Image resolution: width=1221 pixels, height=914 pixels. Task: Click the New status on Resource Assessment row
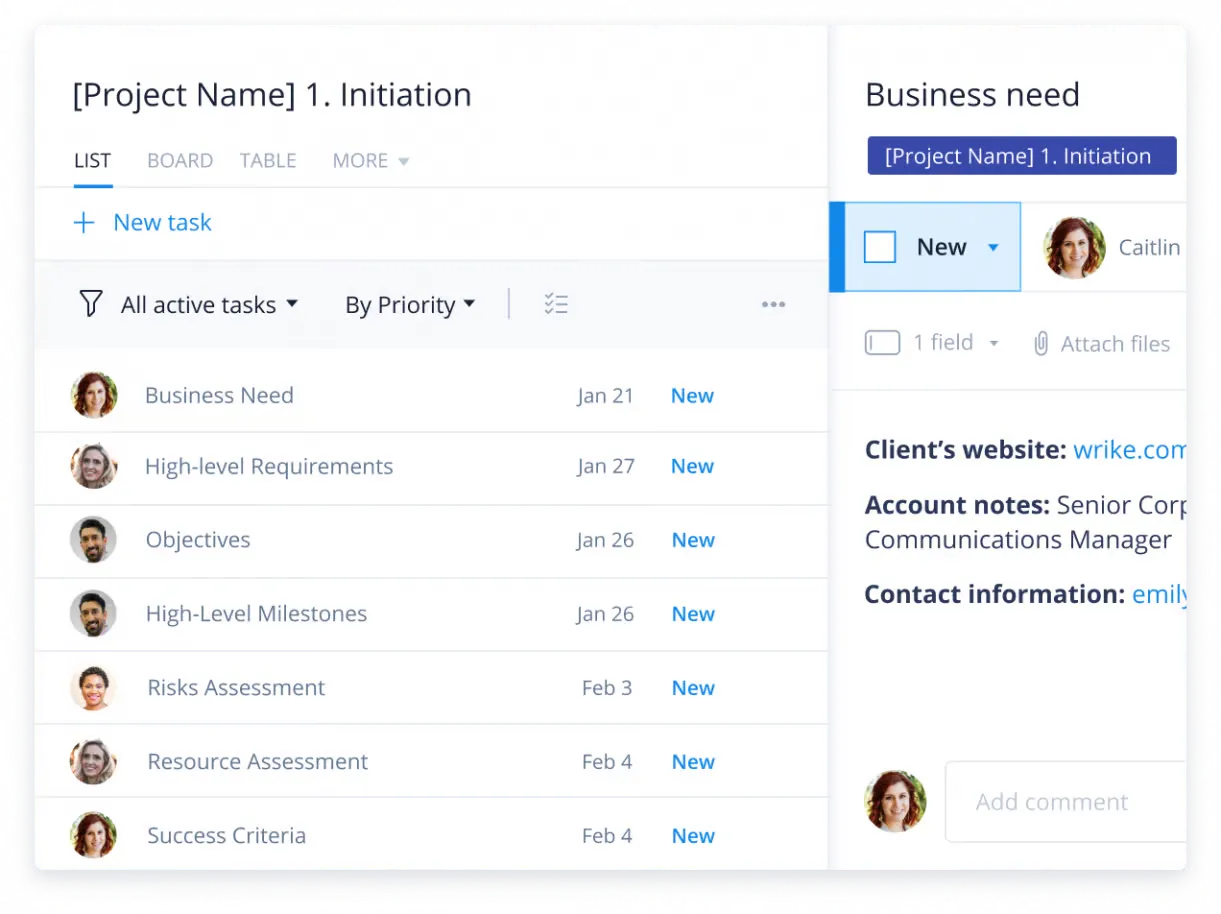693,762
